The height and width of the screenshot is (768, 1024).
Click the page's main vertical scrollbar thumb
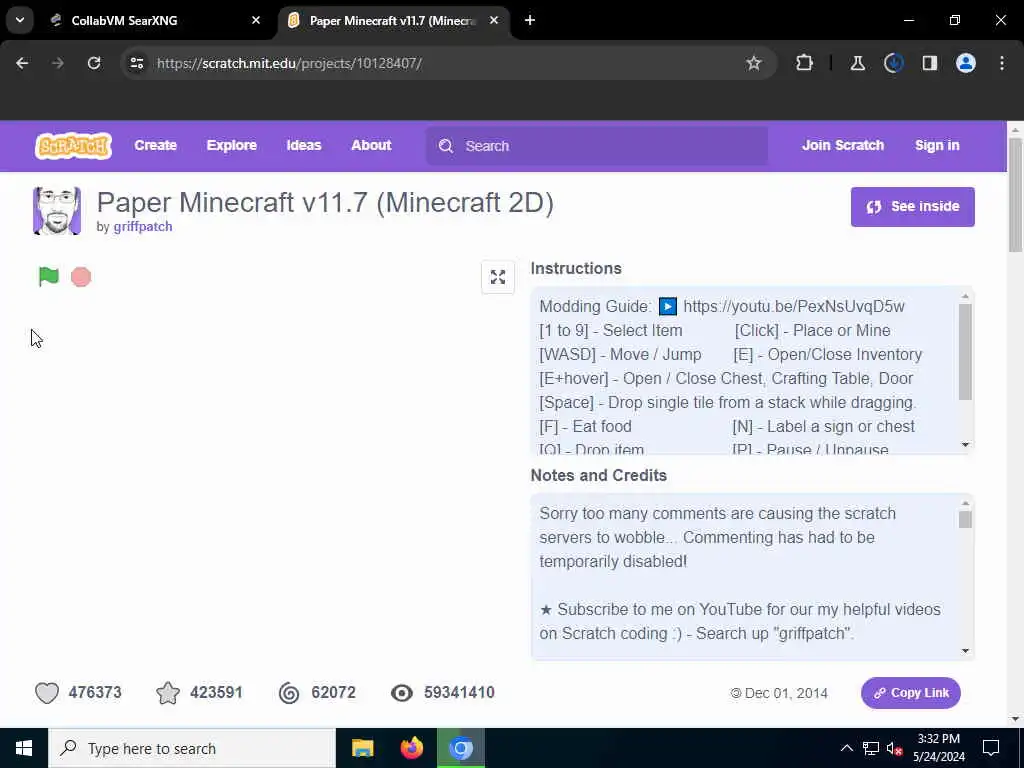click(1016, 194)
